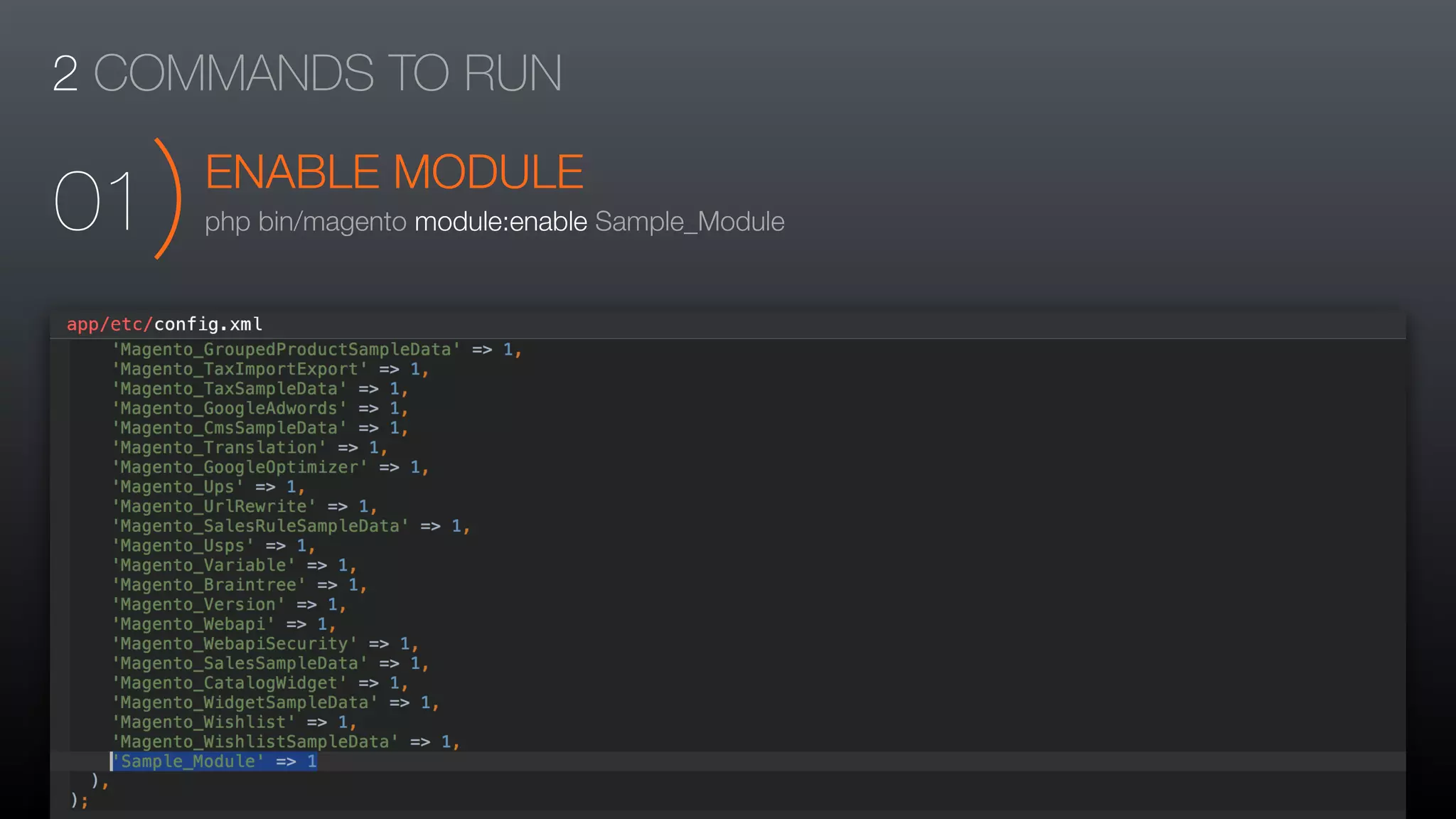Screen dimensions: 1456x819
Task: Click the 'Magento_Version' line
Action: [x=229, y=605]
